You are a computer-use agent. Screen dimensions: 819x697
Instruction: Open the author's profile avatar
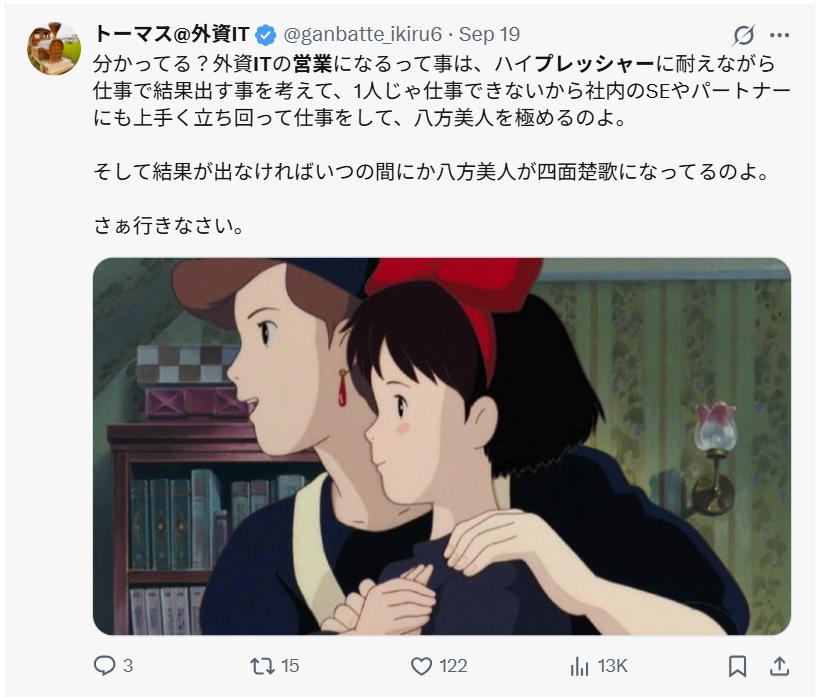tap(54, 49)
